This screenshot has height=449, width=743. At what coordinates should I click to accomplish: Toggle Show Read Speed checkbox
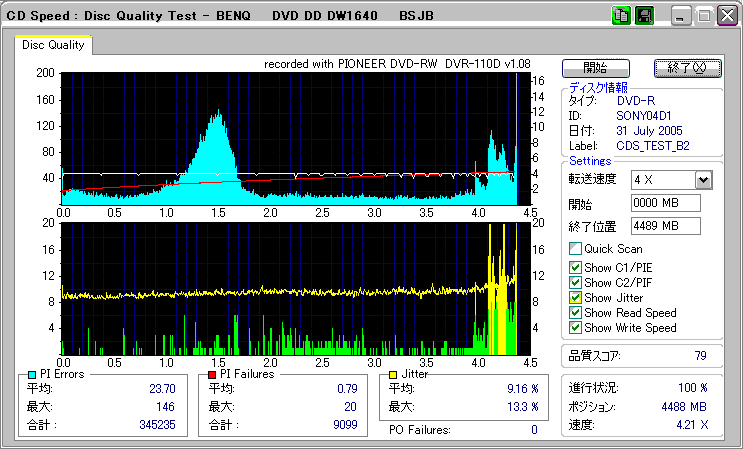(575, 312)
